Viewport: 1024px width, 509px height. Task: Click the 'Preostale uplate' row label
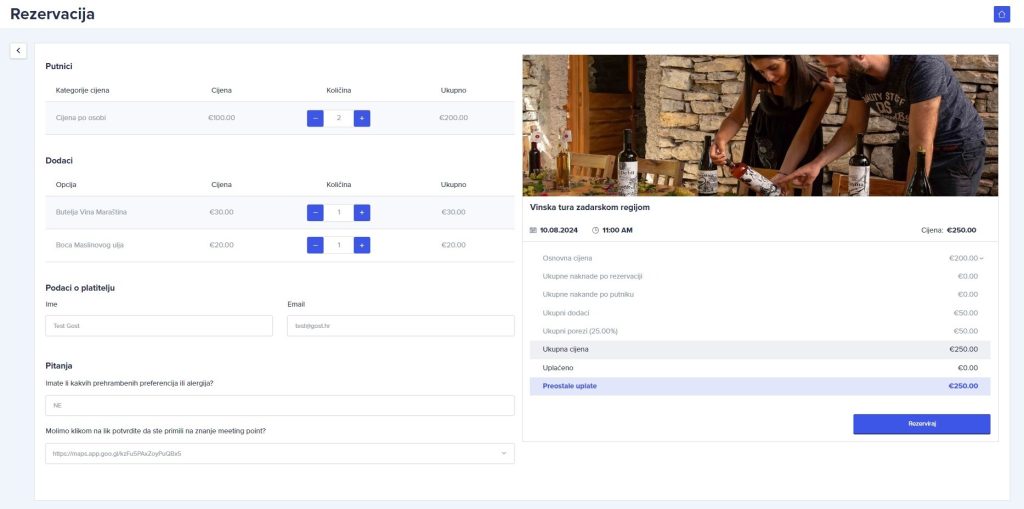click(569, 386)
